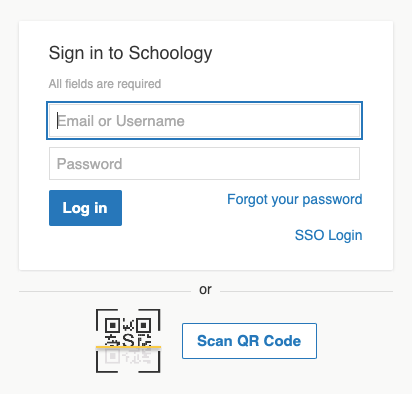The image size is (412, 394).
Task: Select the Password input field
Action: [x=204, y=164]
